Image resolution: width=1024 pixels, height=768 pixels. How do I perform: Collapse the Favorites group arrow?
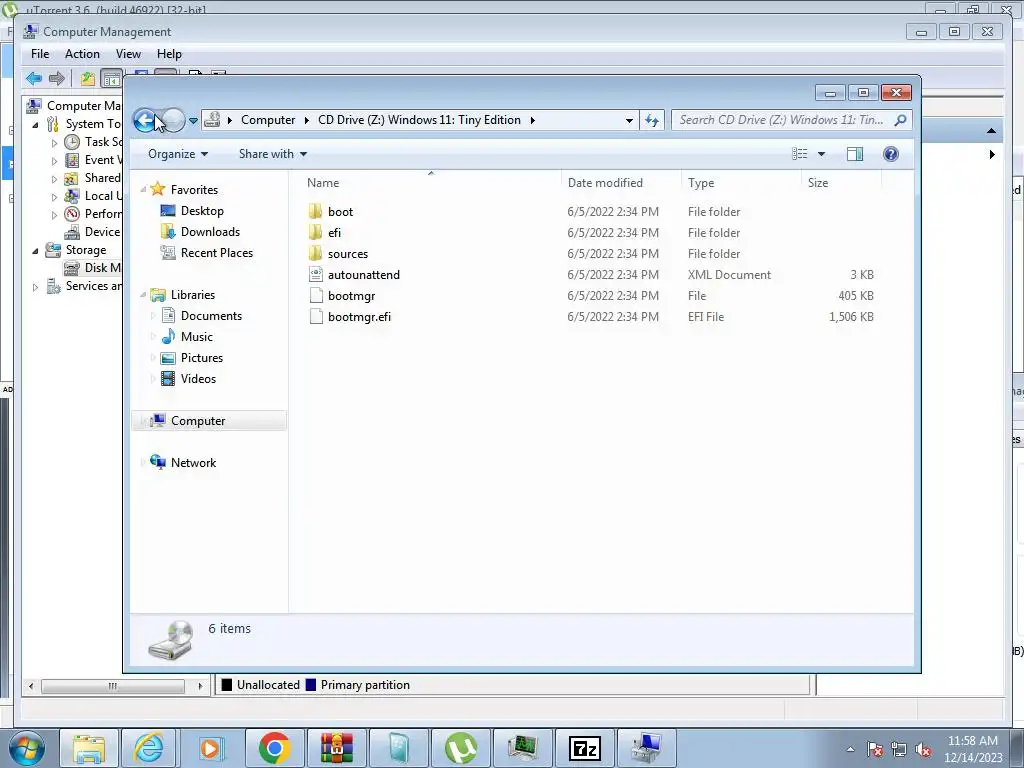(143, 189)
